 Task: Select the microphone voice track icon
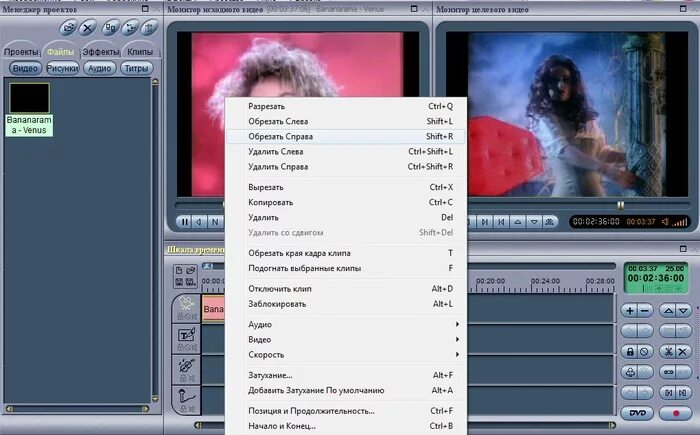point(187,396)
